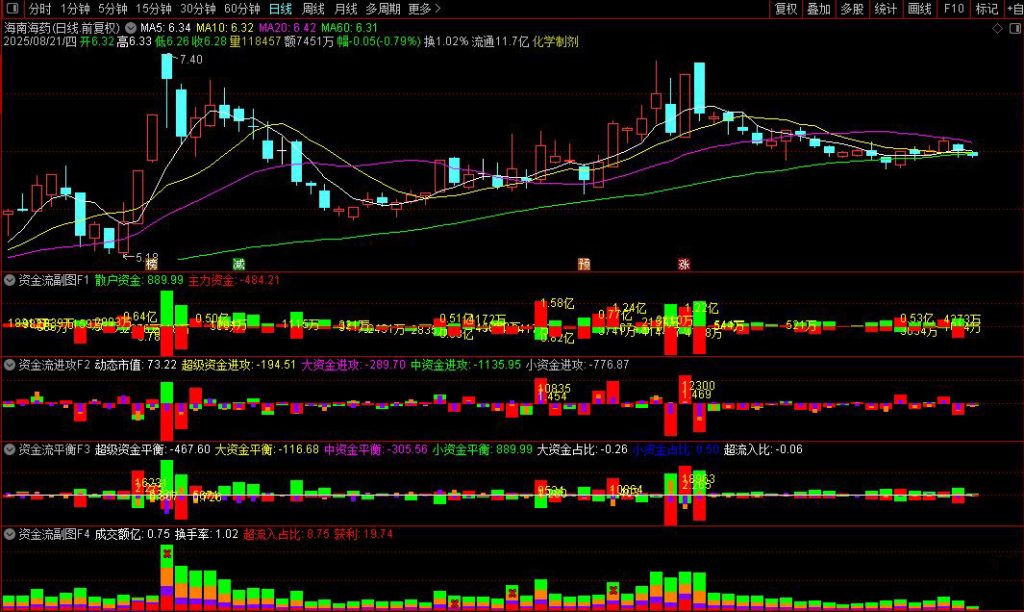The height and width of the screenshot is (612, 1024).
Task: Click the 7.40 peak candlestick
Action: 166,67
